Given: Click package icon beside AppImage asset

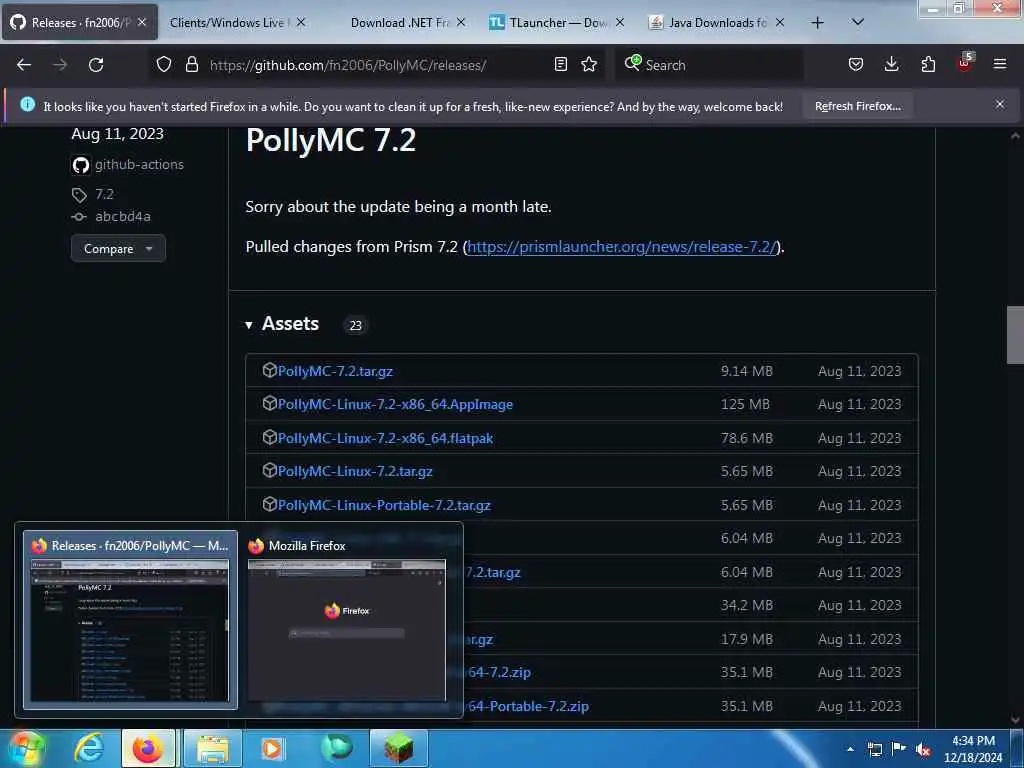Looking at the screenshot, I should [x=269, y=404].
